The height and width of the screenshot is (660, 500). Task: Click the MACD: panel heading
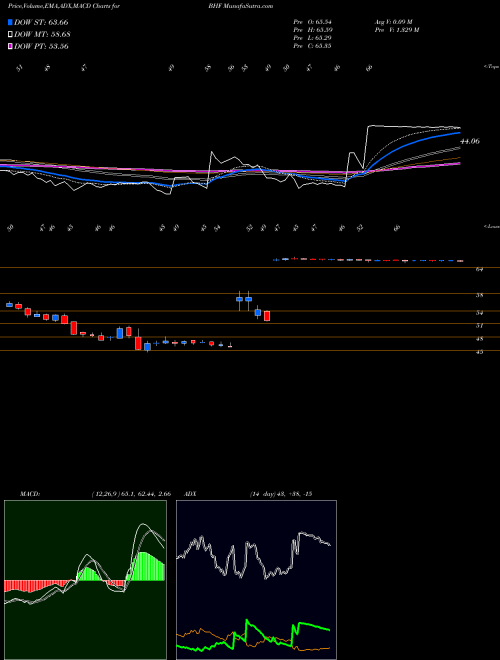pyautogui.click(x=30, y=494)
